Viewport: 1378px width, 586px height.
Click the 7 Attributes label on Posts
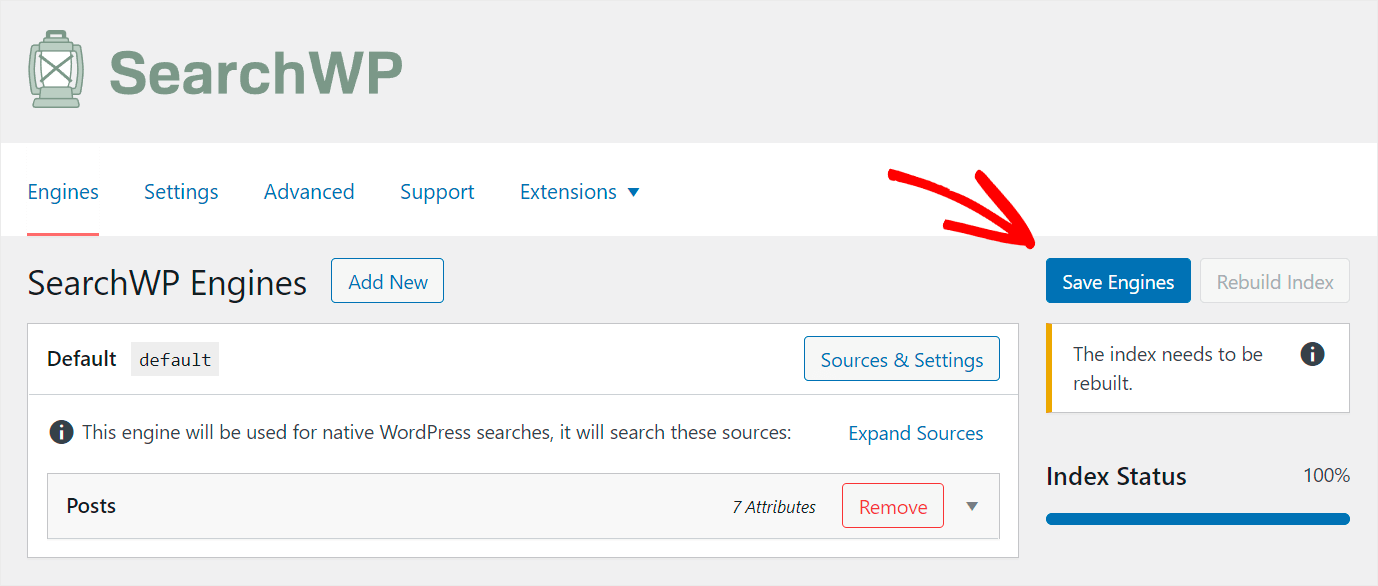coord(774,507)
